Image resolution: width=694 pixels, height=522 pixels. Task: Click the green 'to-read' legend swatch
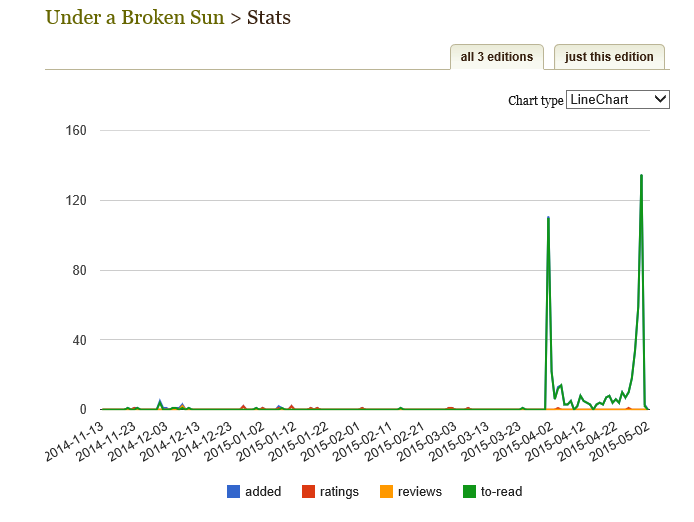[467, 491]
